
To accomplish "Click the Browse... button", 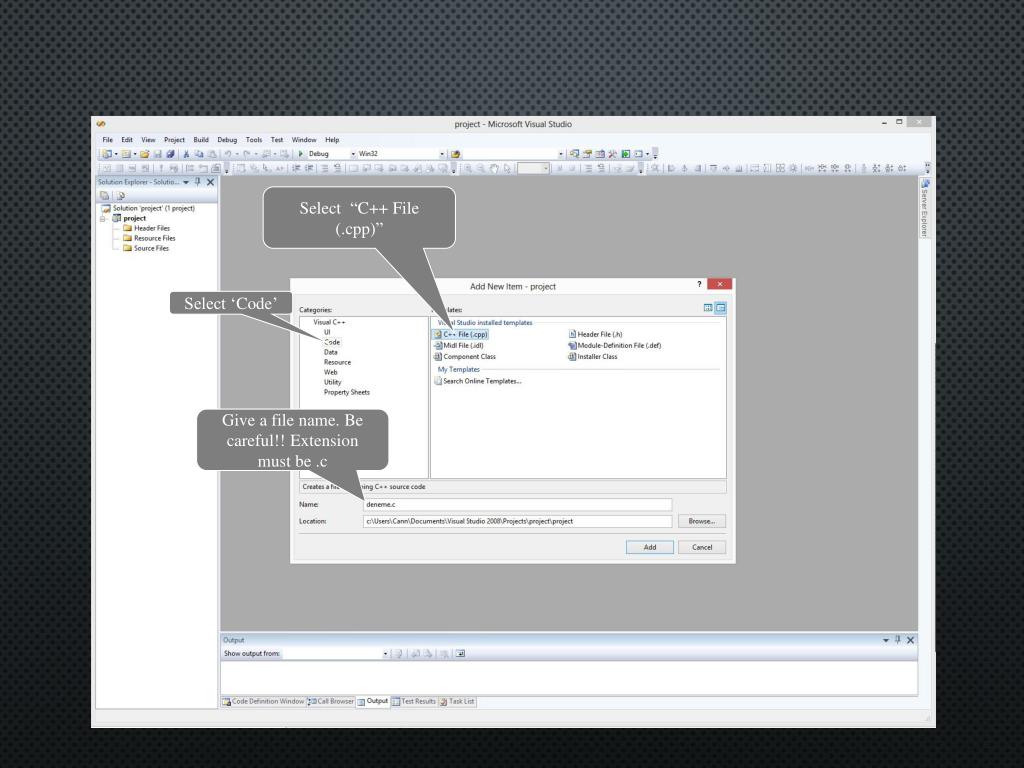I will (702, 521).
